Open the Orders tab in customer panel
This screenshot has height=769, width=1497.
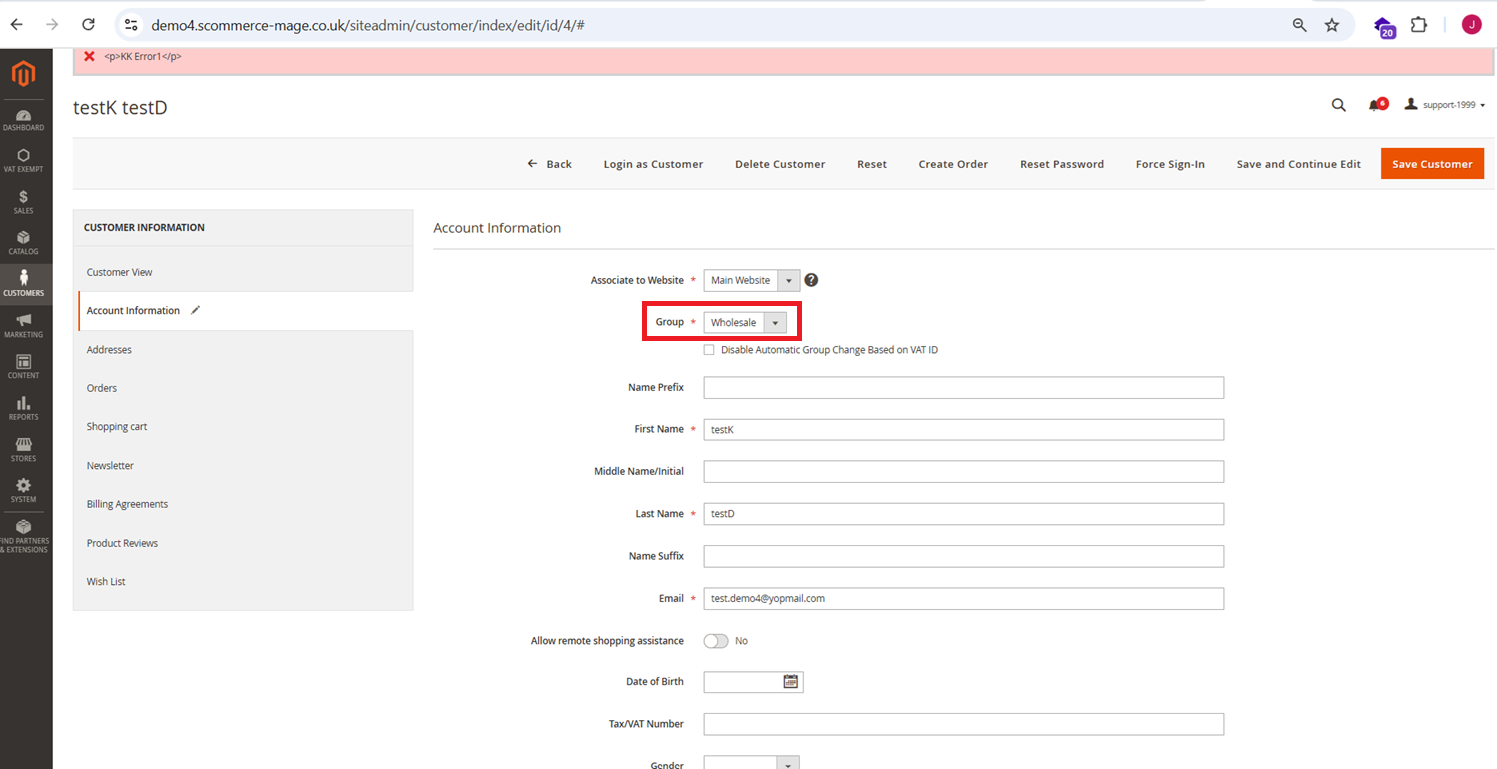(x=102, y=388)
